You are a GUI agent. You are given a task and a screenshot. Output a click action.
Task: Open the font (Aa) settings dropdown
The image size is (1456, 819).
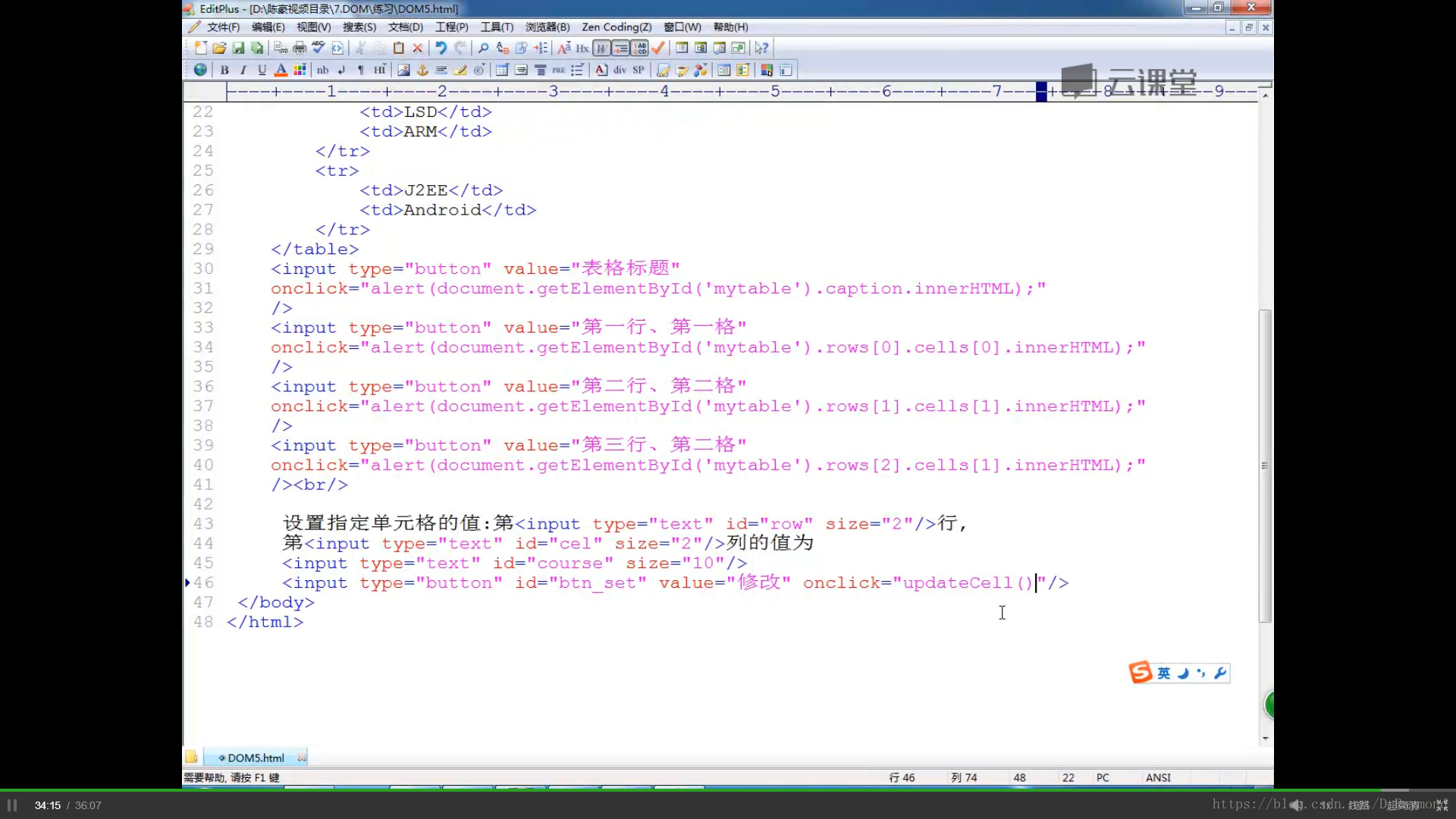(563, 48)
